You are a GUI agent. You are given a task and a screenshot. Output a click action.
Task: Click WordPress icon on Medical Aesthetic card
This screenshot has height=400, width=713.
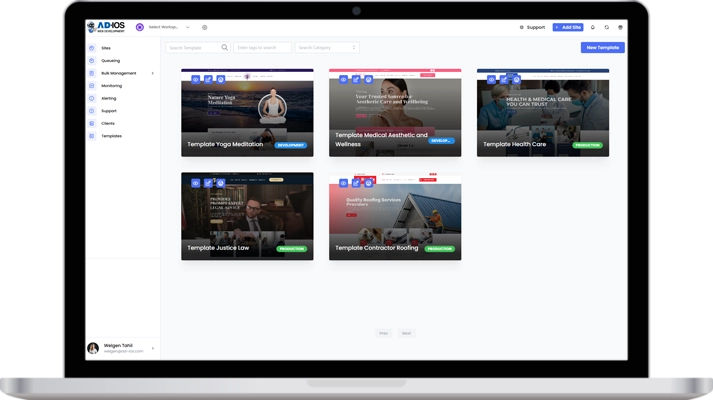point(368,80)
